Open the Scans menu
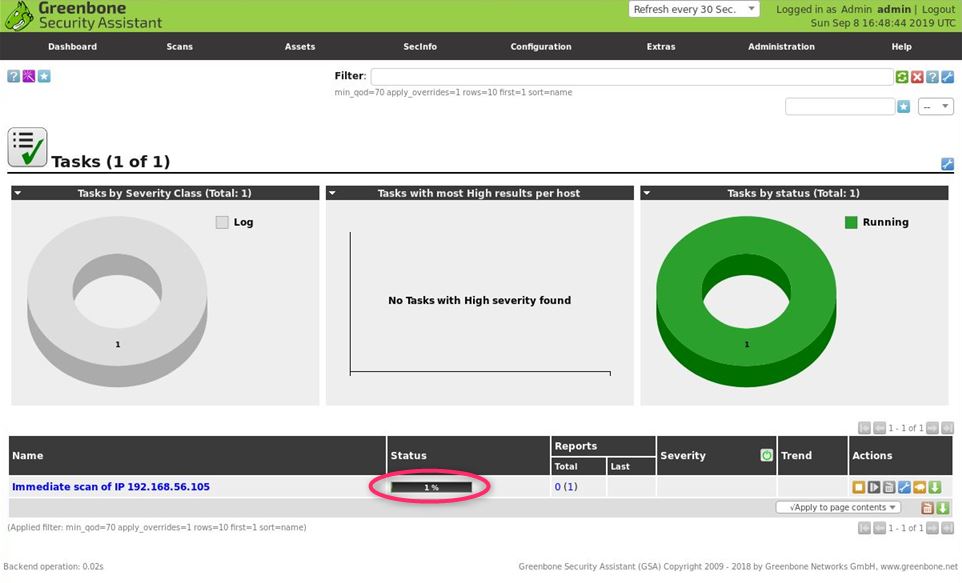The height and width of the screenshot is (583, 962). [x=180, y=47]
